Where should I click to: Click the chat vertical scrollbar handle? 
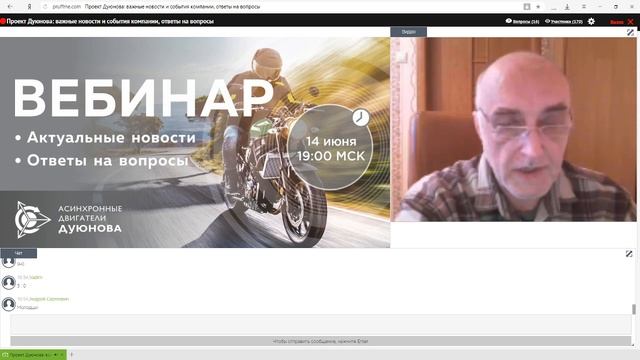point(633,309)
